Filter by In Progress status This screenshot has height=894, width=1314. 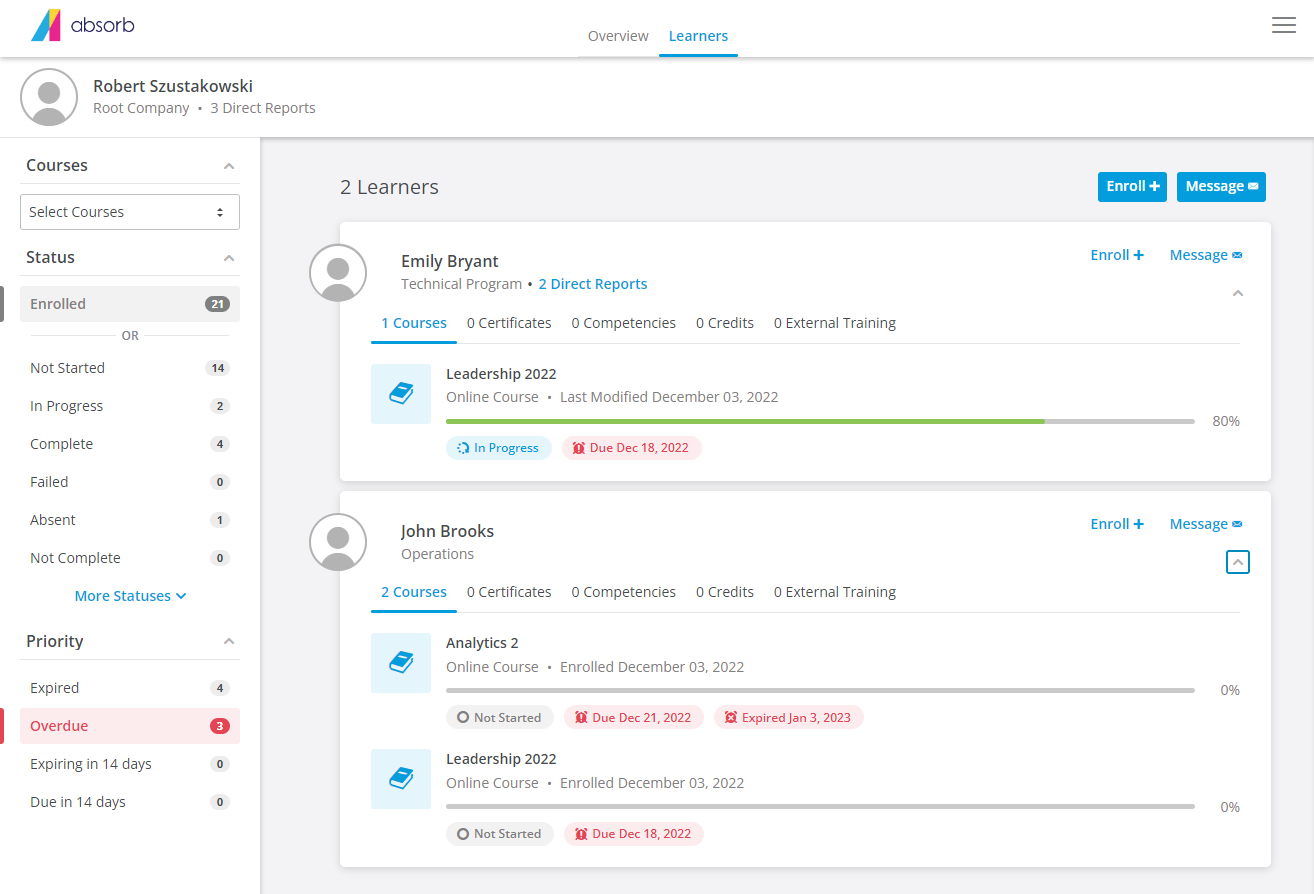130,406
